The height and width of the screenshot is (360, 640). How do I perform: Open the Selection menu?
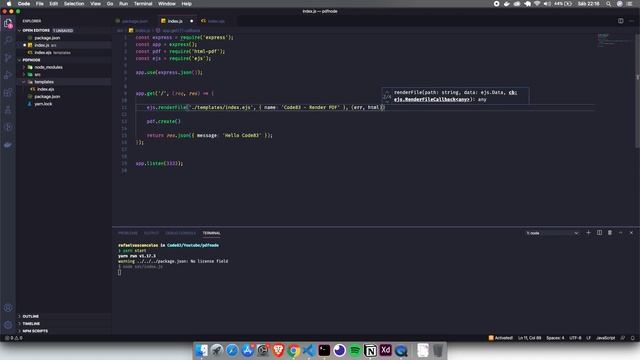[x=74, y=4]
